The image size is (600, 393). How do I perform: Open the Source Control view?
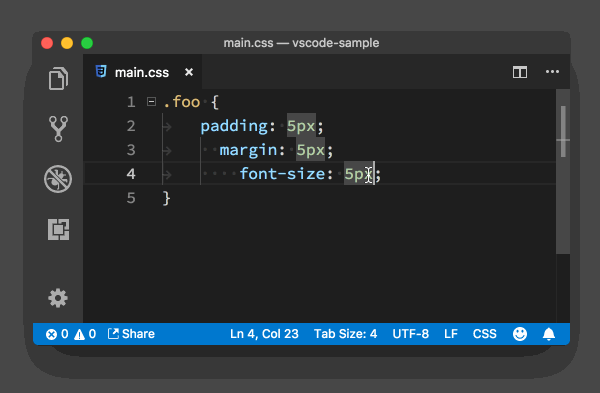pos(58,129)
